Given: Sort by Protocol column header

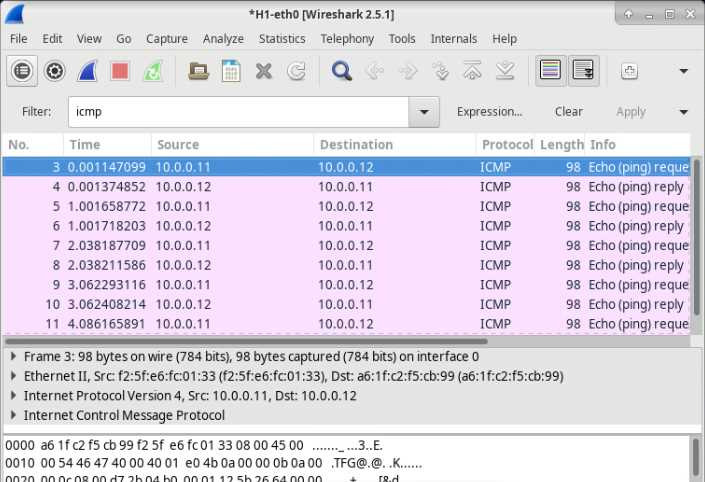Looking at the screenshot, I should coord(506,145).
